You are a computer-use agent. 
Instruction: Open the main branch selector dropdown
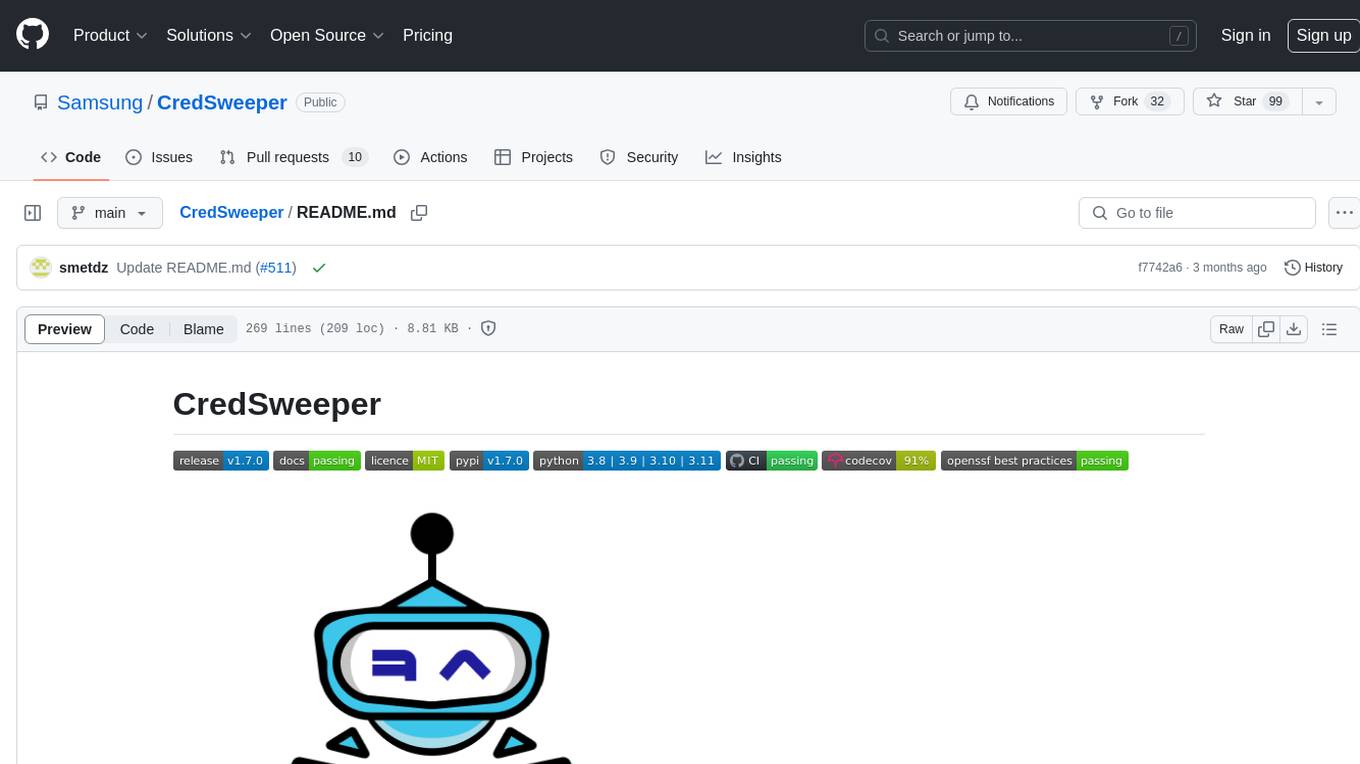pyautogui.click(x=110, y=213)
